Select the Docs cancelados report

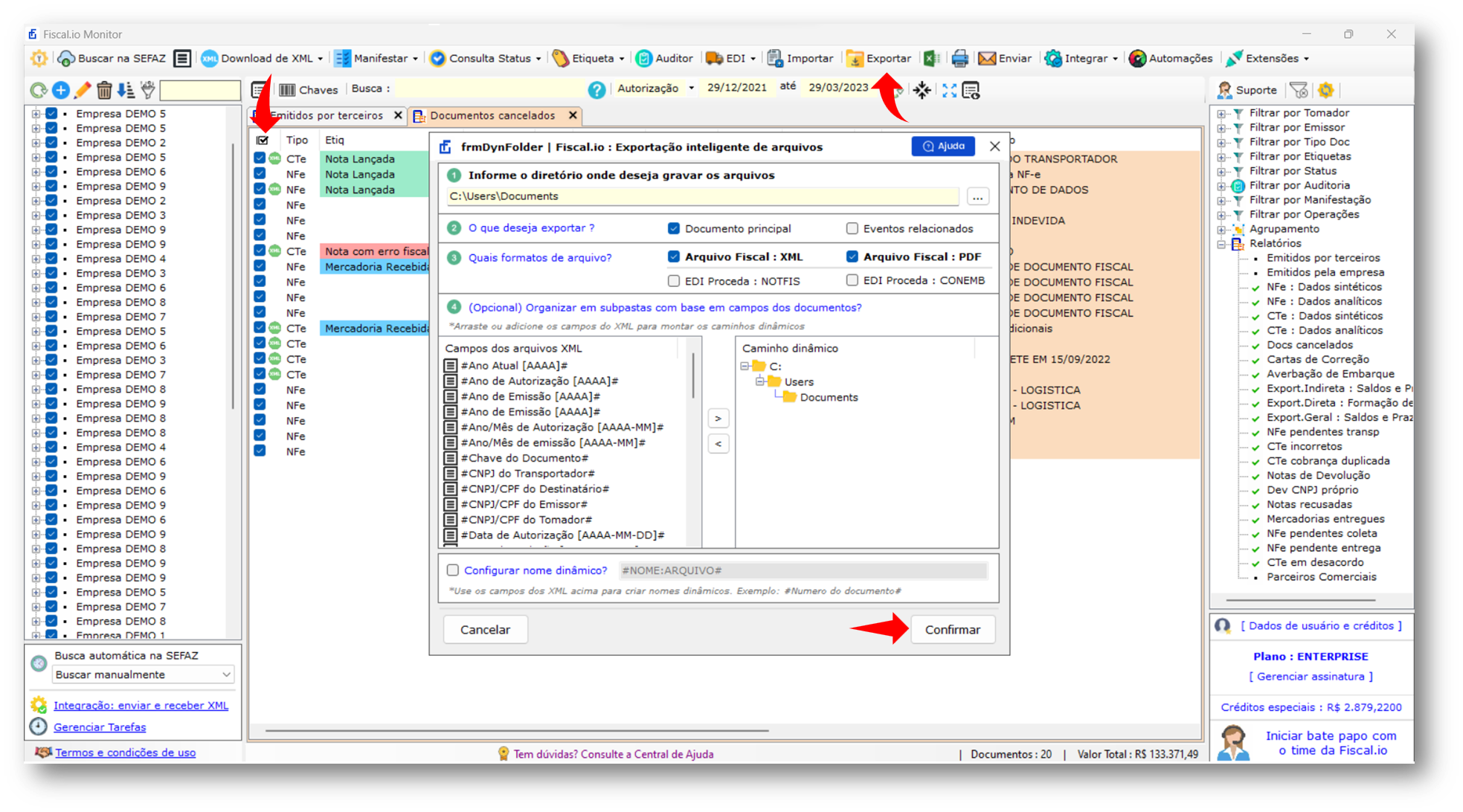tap(1310, 345)
